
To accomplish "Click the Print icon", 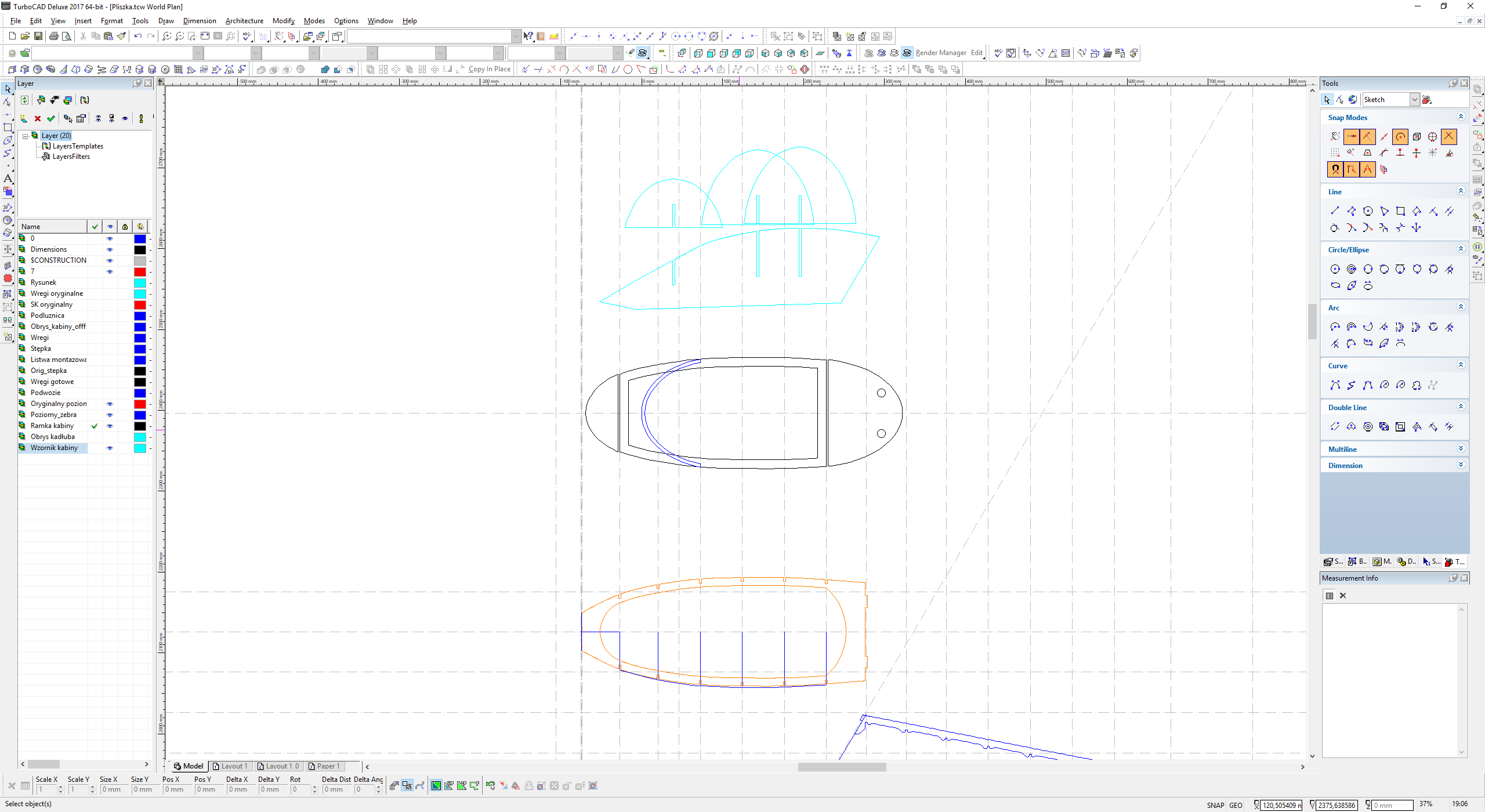I will pyautogui.click(x=54, y=36).
